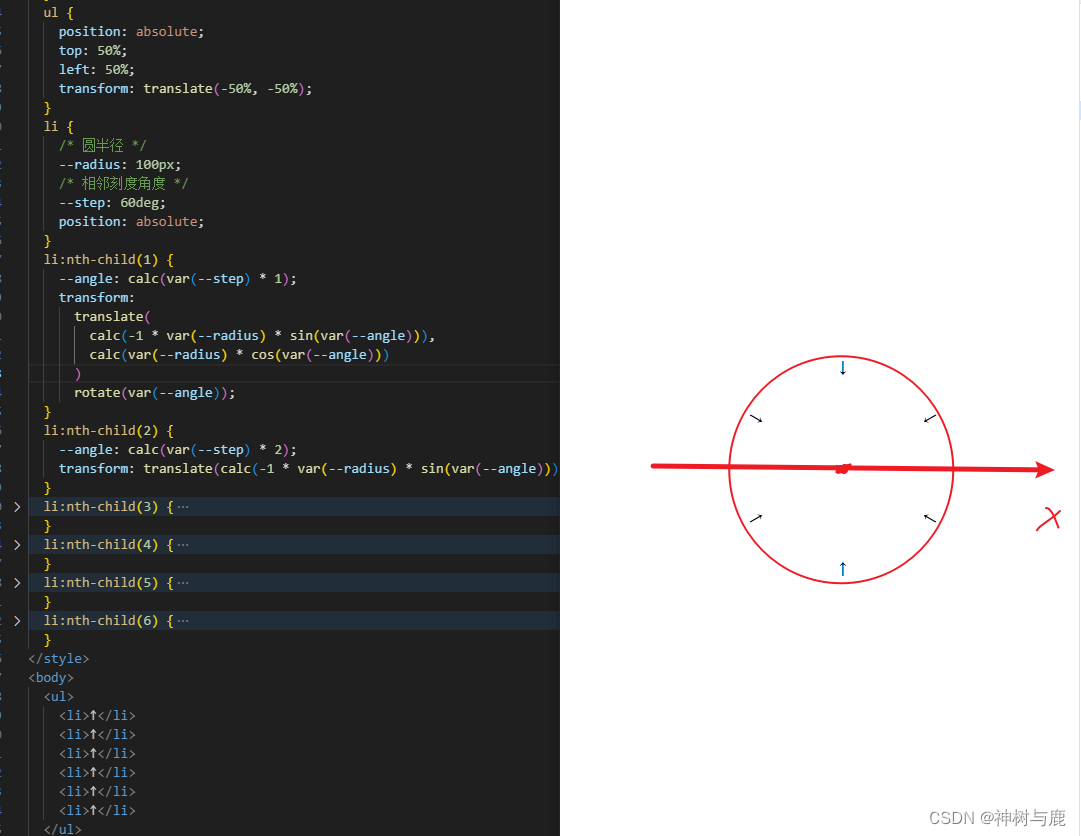Viewport: 1081px width, 836px height.
Task: Click the 'ul {' selector line
Action: (x=59, y=13)
